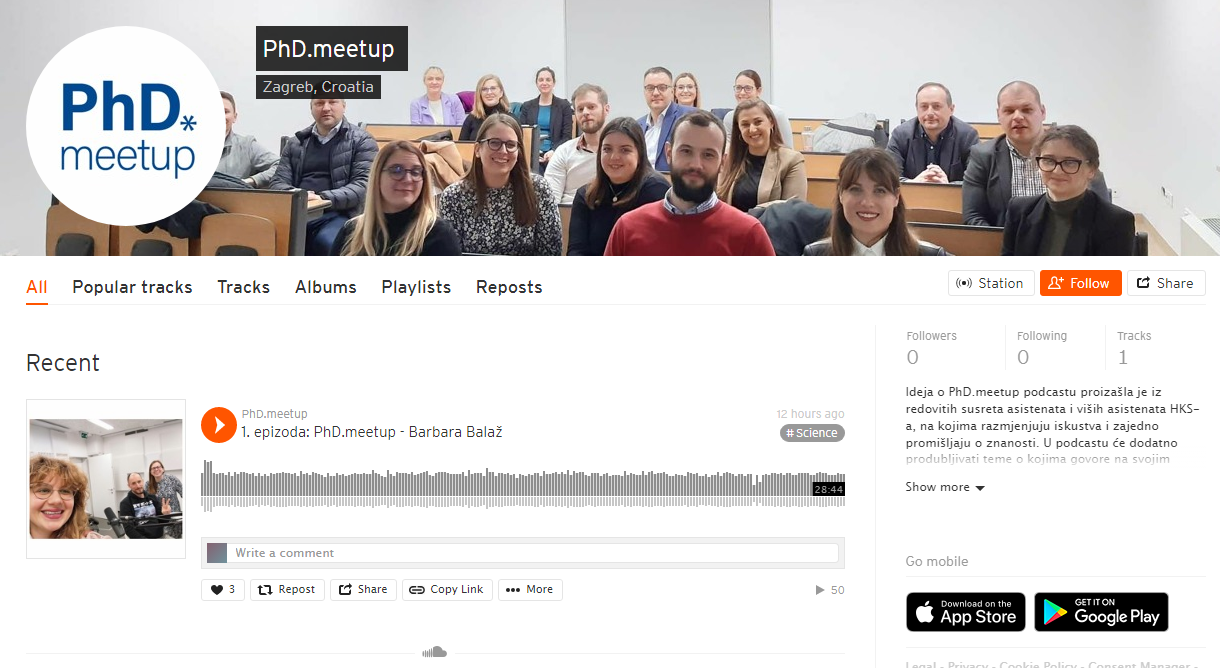Follow the PhD.meetup profile
This screenshot has width=1220, height=668.
[1080, 283]
